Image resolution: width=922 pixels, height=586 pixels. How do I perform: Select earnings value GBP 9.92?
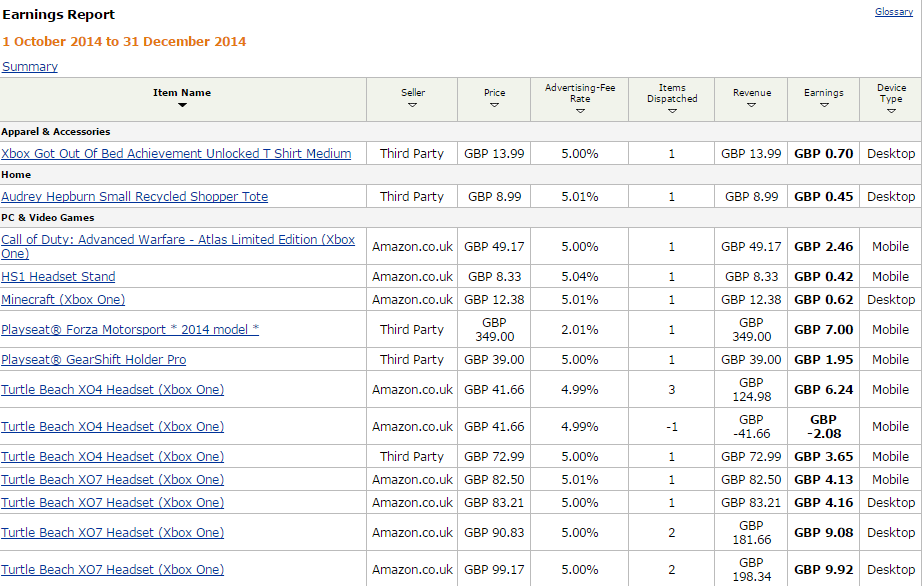[823, 569]
